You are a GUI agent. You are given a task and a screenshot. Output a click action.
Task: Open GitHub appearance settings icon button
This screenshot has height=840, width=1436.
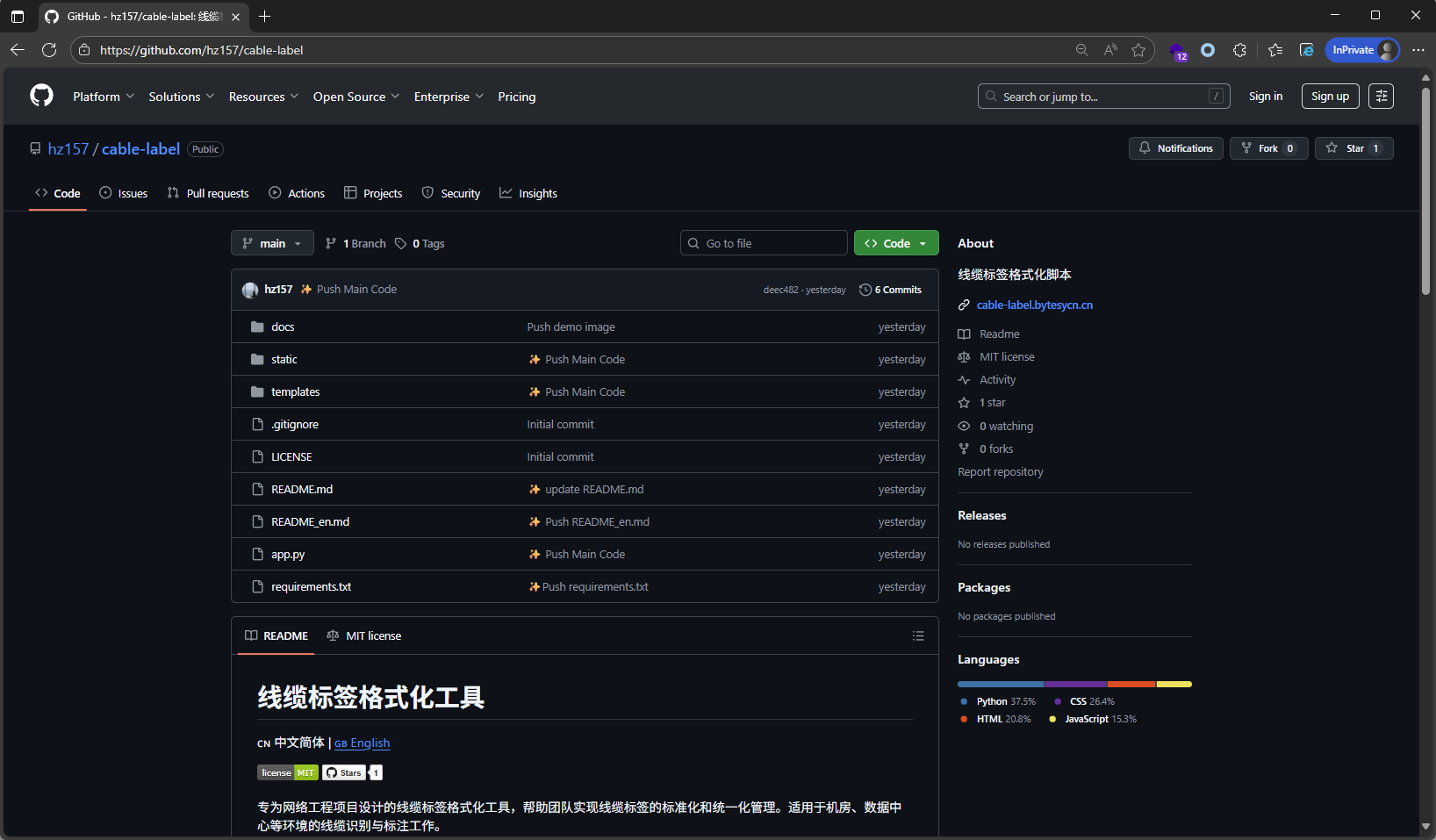(1381, 97)
